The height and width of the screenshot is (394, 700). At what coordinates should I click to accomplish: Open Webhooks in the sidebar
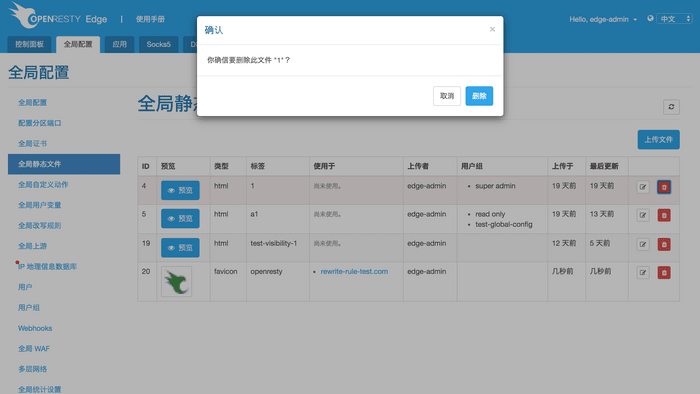coord(35,328)
